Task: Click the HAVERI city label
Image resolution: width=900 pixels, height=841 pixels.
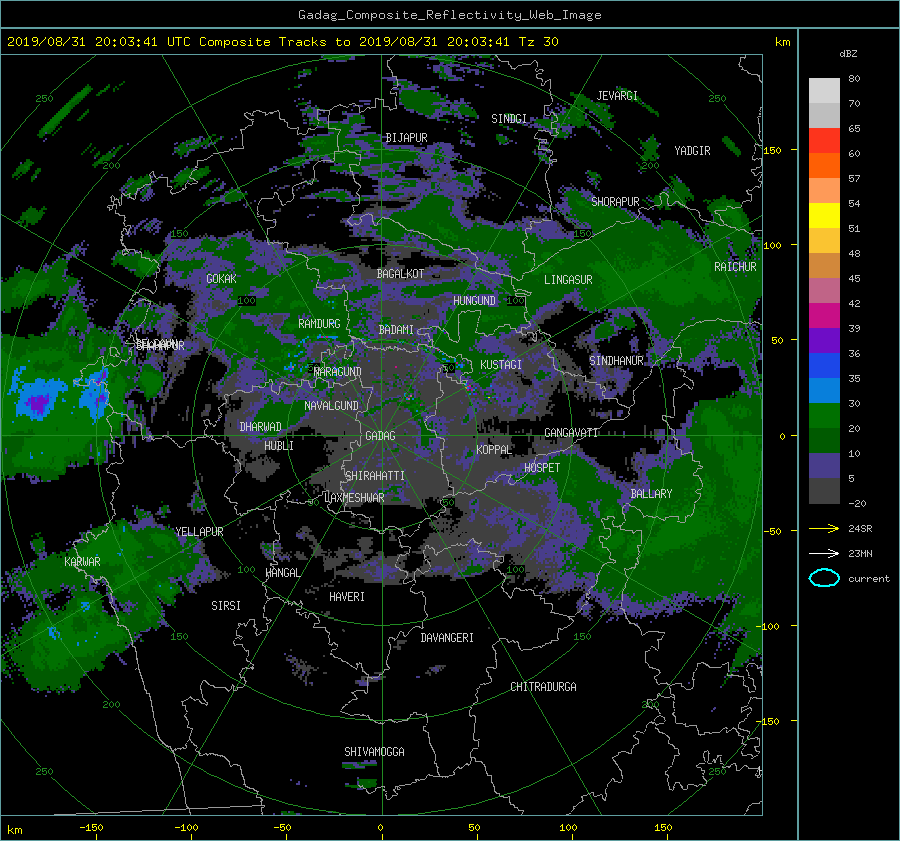Action: [347, 597]
